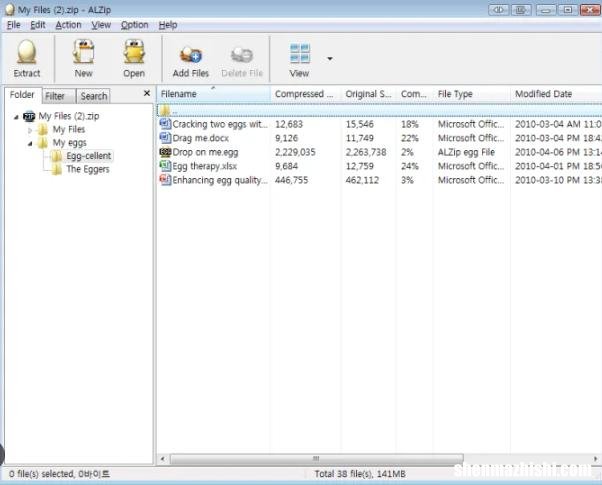
Task: Click the original size value 462,112
Action: pyautogui.click(x=362, y=180)
